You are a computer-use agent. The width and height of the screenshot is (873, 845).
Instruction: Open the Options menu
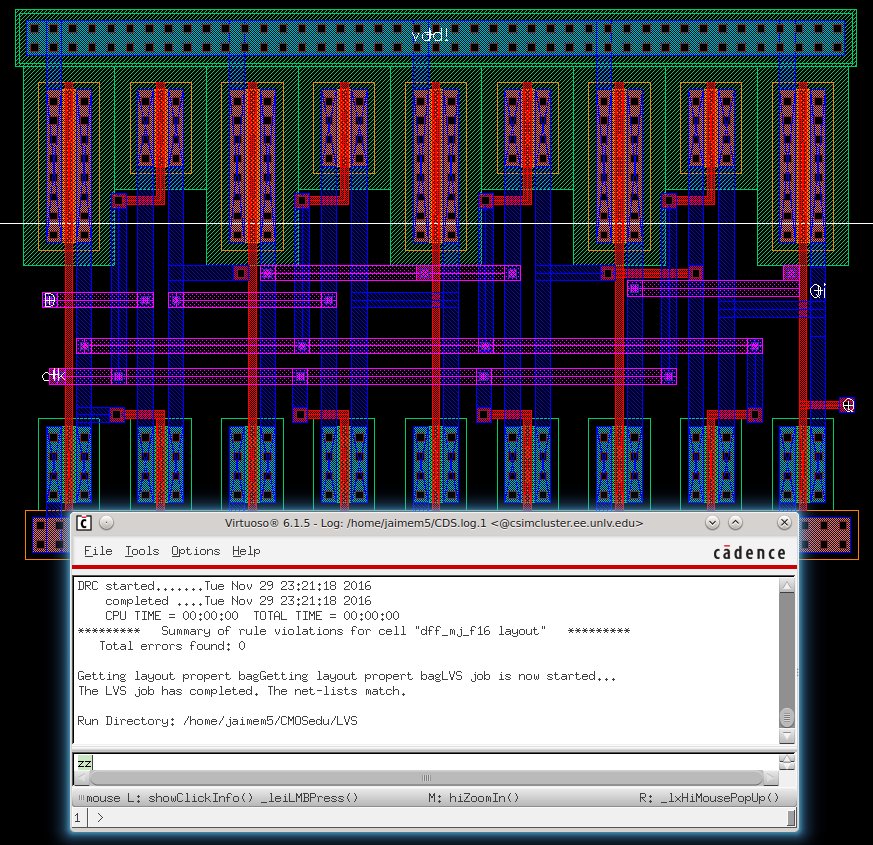tap(195, 551)
